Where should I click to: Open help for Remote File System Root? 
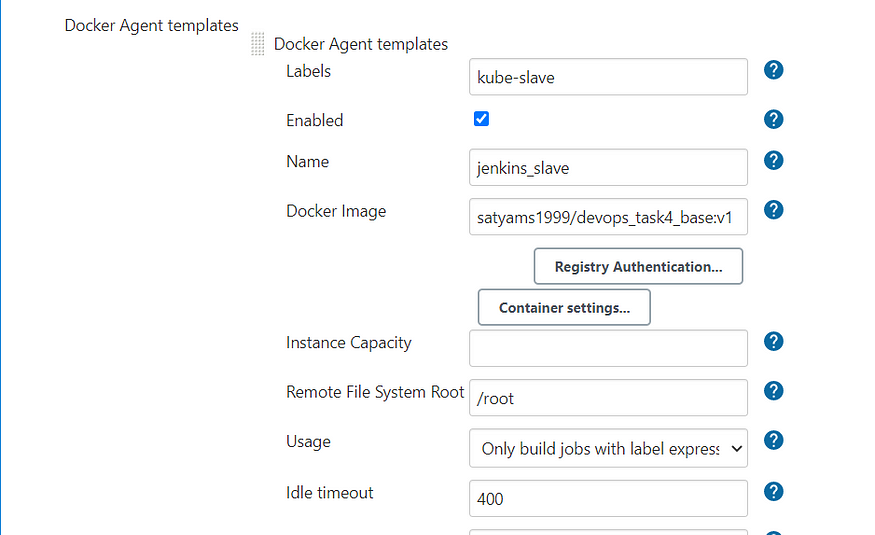[773, 391]
